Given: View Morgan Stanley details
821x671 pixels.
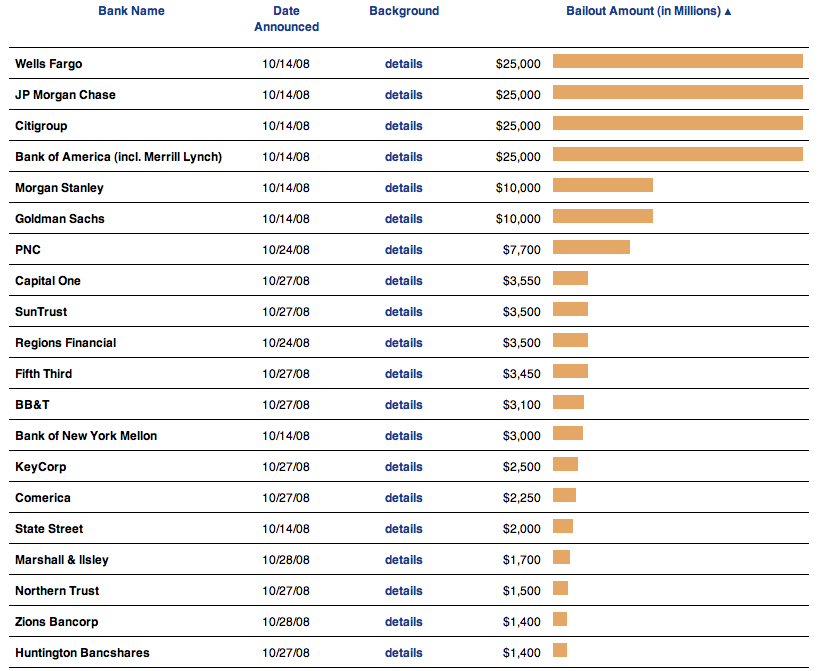Looking at the screenshot, I should (x=404, y=188).
